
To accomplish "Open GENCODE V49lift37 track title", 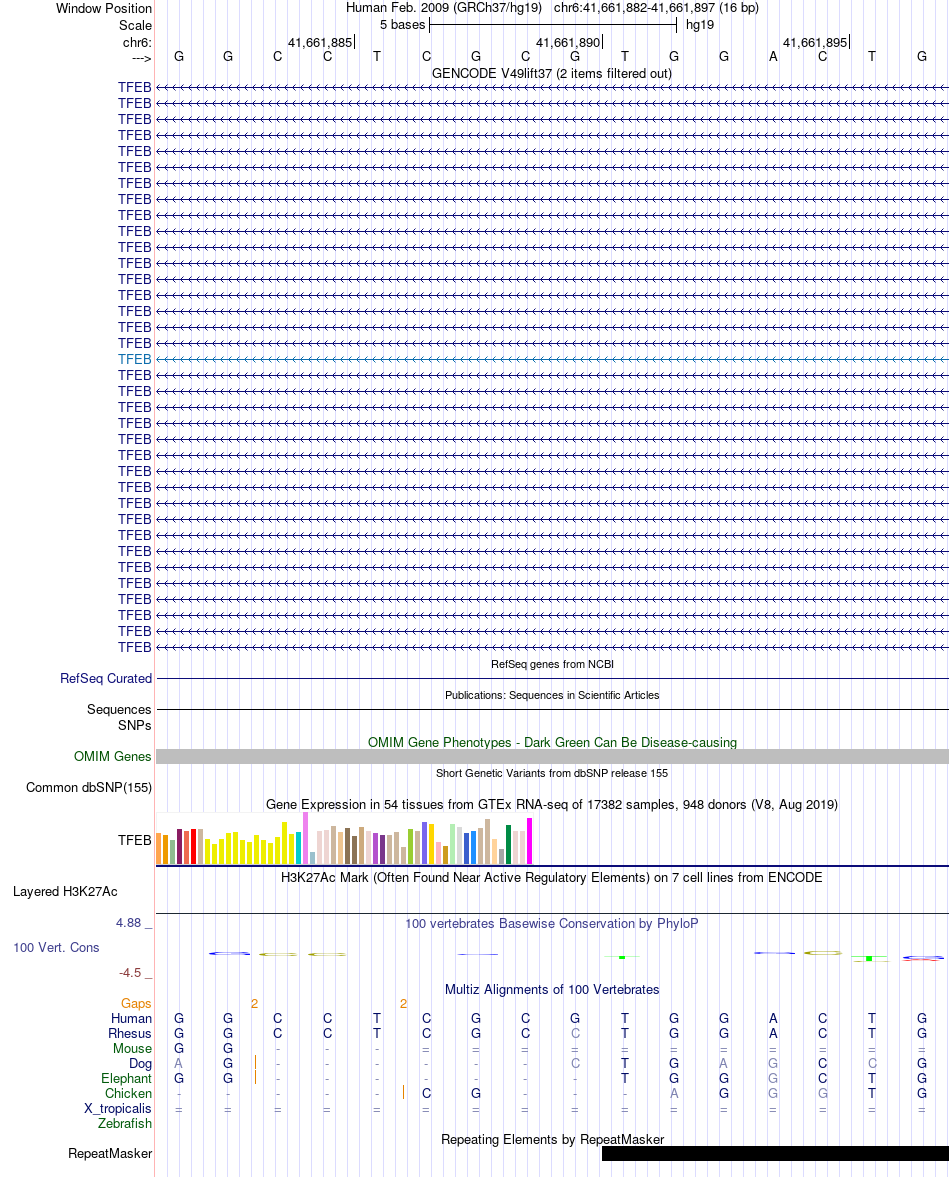I will coord(552,74).
